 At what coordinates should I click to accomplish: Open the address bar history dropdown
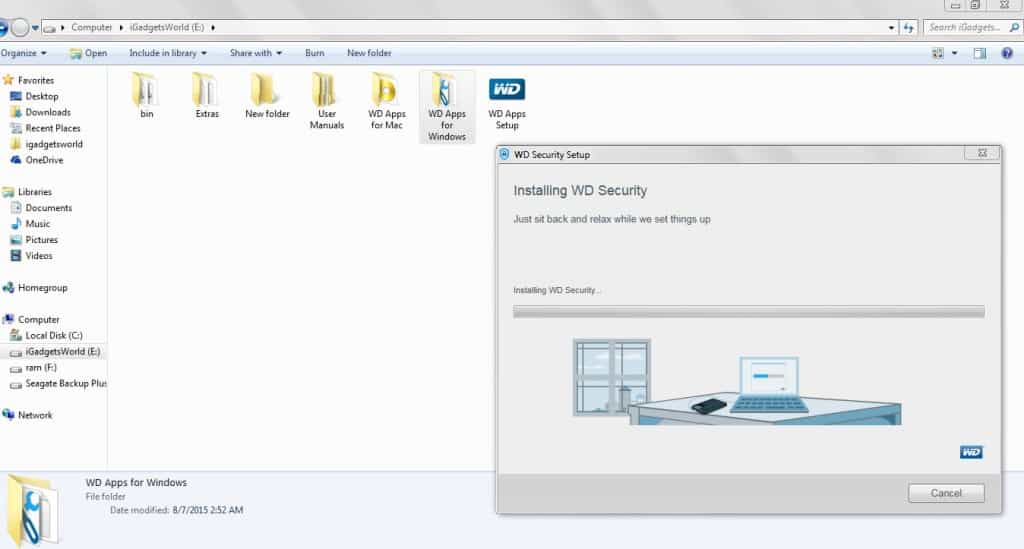[891, 27]
